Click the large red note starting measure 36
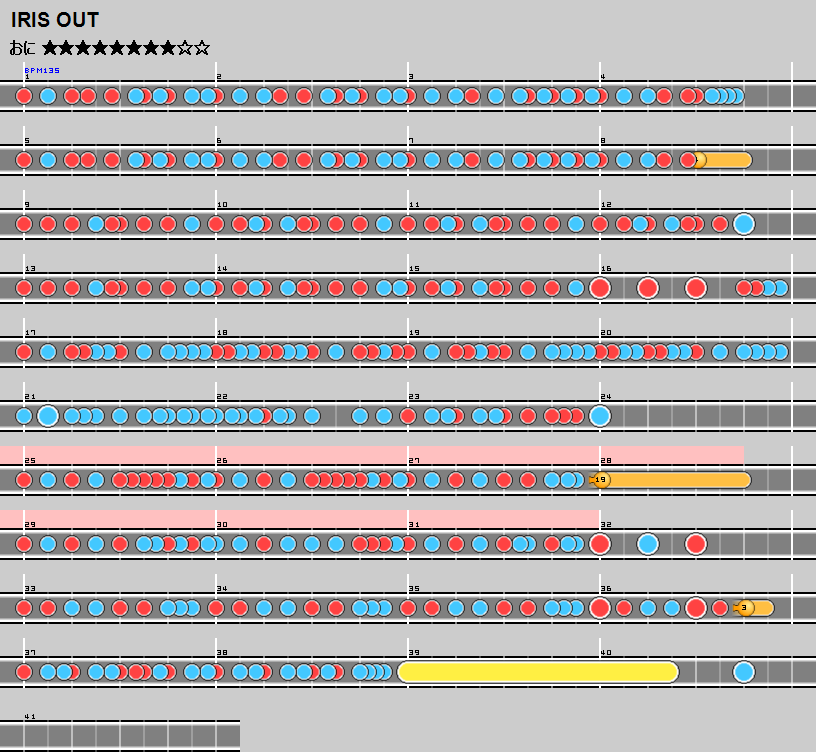The image size is (816, 752). click(x=600, y=608)
